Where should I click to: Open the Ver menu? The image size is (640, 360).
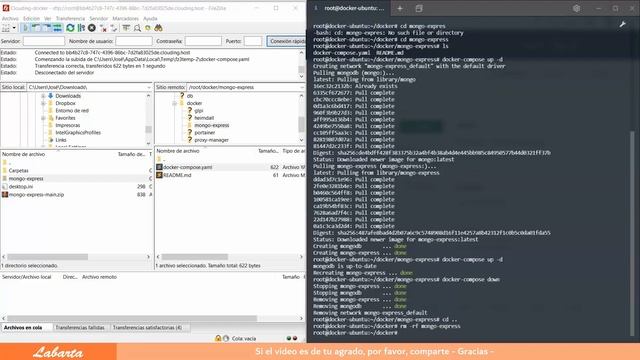pyautogui.click(x=47, y=18)
